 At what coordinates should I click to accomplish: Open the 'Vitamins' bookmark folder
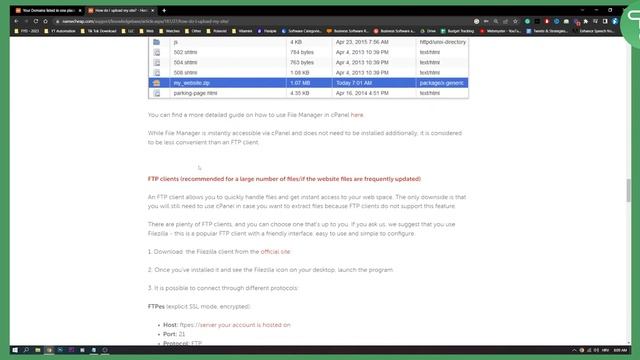pyautogui.click(x=242, y=31)
